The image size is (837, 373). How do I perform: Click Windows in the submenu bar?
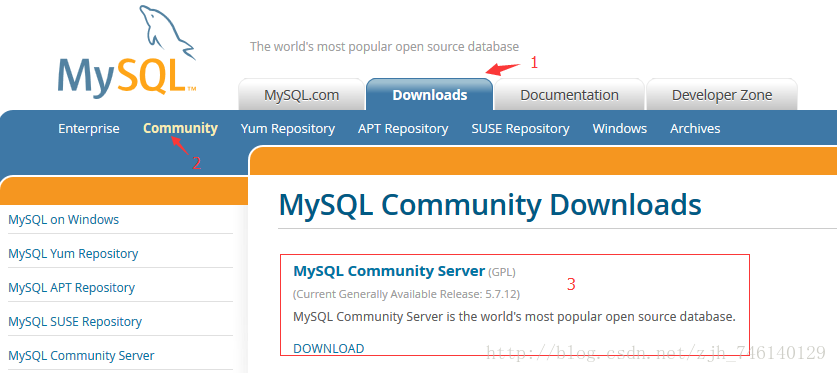pyautogui.click(x=620, y=129)
